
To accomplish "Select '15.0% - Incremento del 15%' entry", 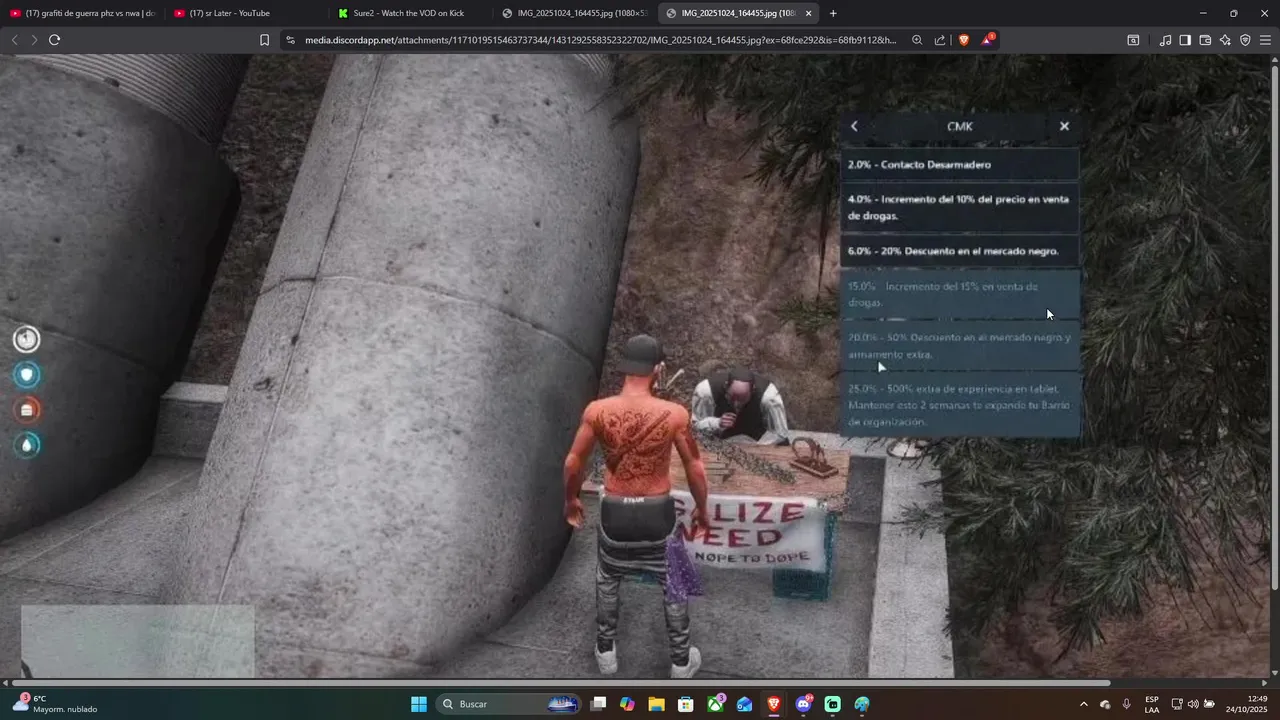I will point(960,294).
